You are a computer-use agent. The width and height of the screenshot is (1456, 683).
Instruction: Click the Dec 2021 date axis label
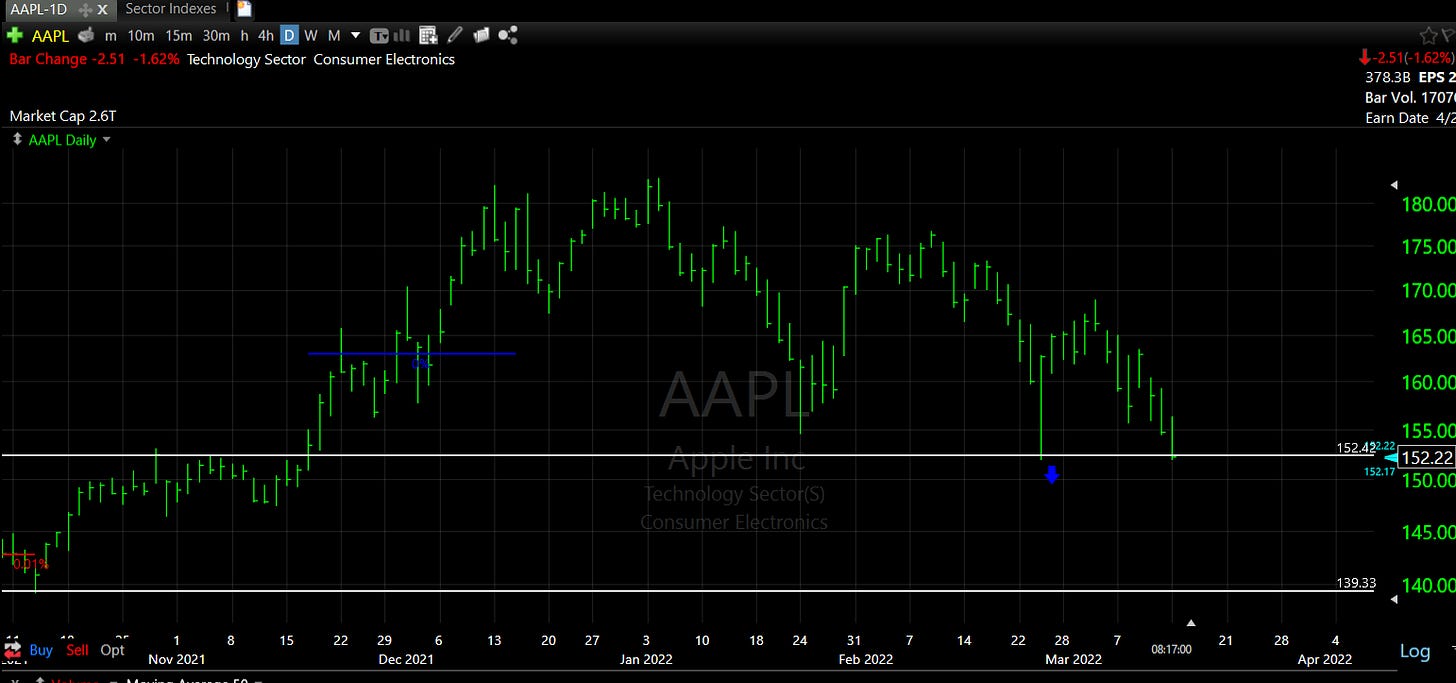407,659
